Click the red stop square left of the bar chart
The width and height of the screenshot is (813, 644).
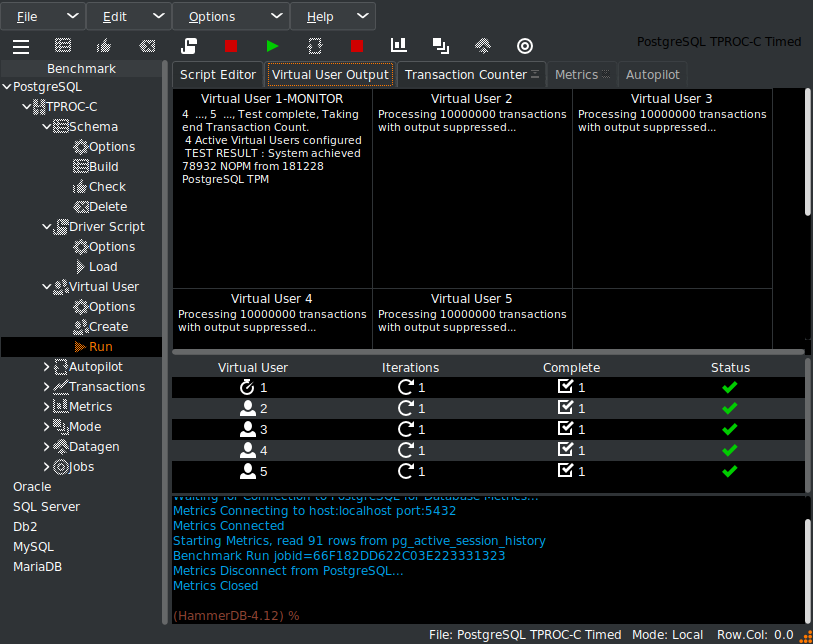[x=357, y=46]
